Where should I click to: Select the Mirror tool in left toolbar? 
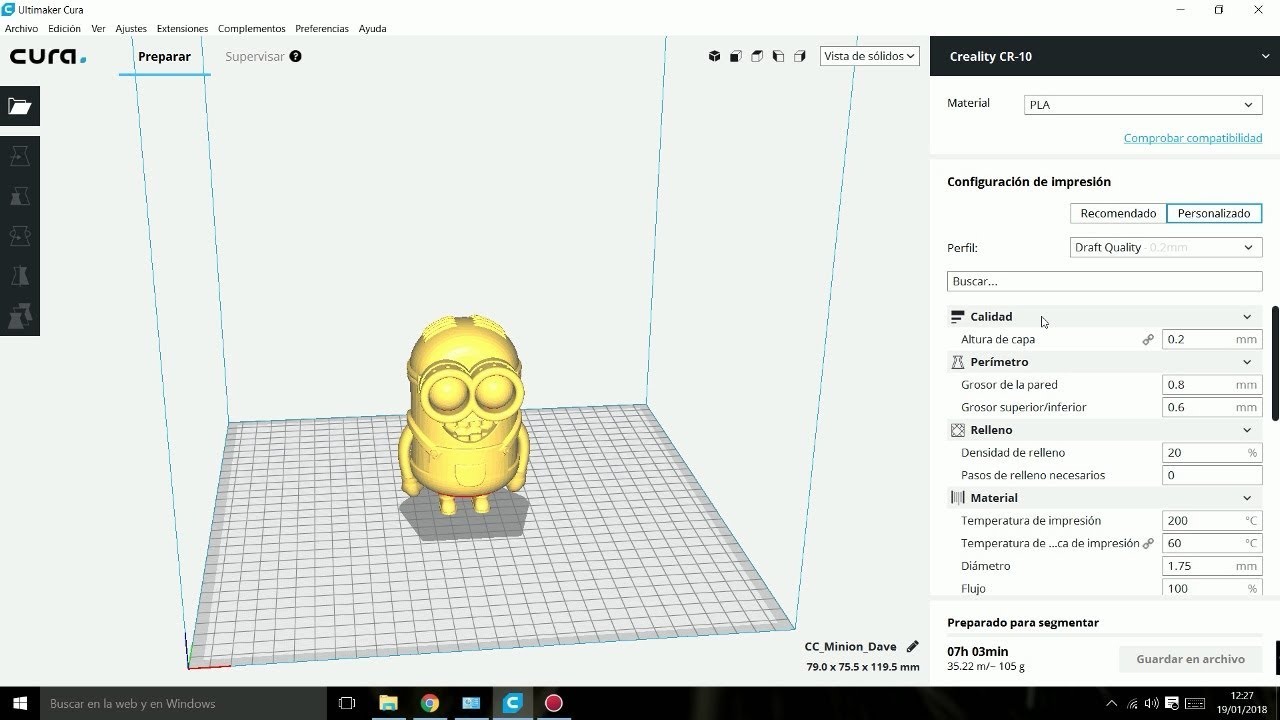tap(19, 276)
